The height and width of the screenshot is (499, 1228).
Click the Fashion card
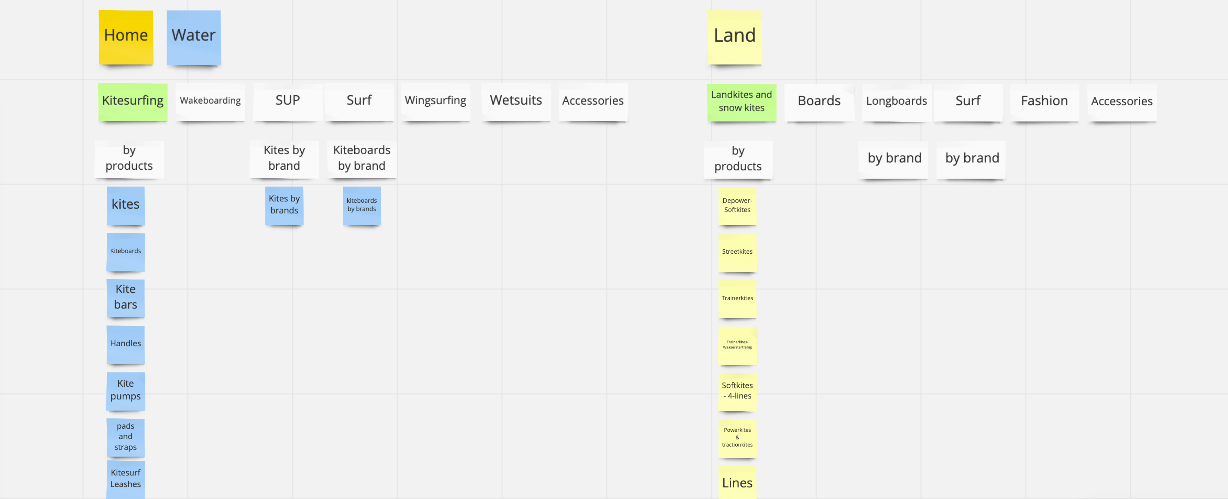(x=1044, y=101)
